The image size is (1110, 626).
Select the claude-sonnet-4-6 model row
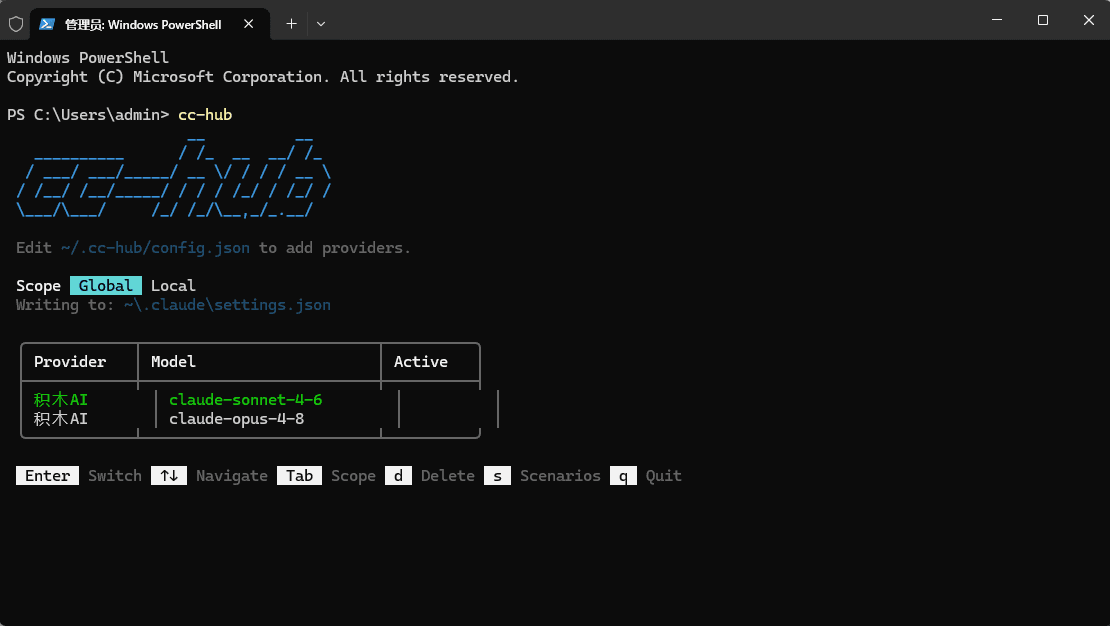click(246, 399)
